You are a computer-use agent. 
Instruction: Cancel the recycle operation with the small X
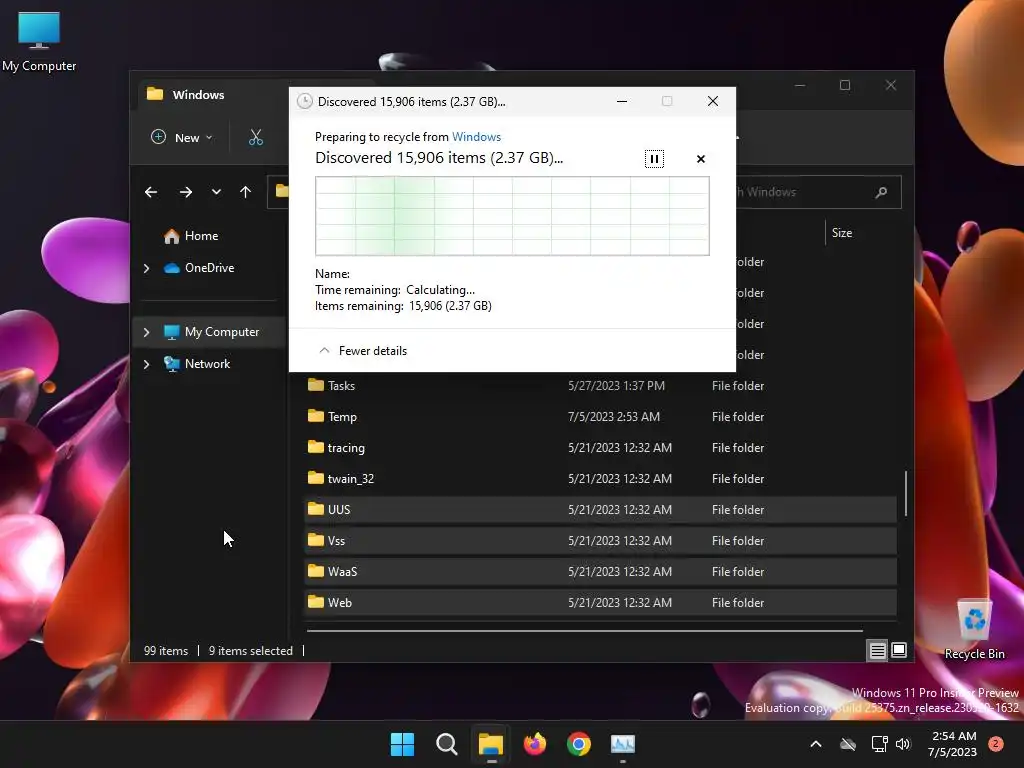click(701, 159)
